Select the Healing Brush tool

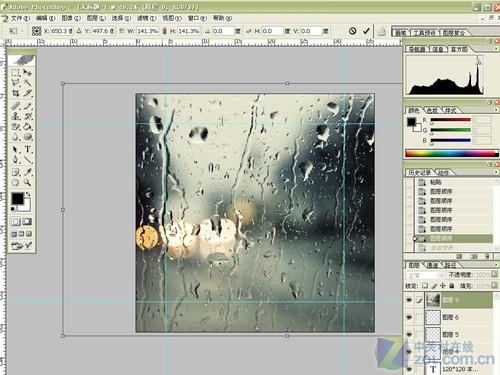tap(16, 106)
